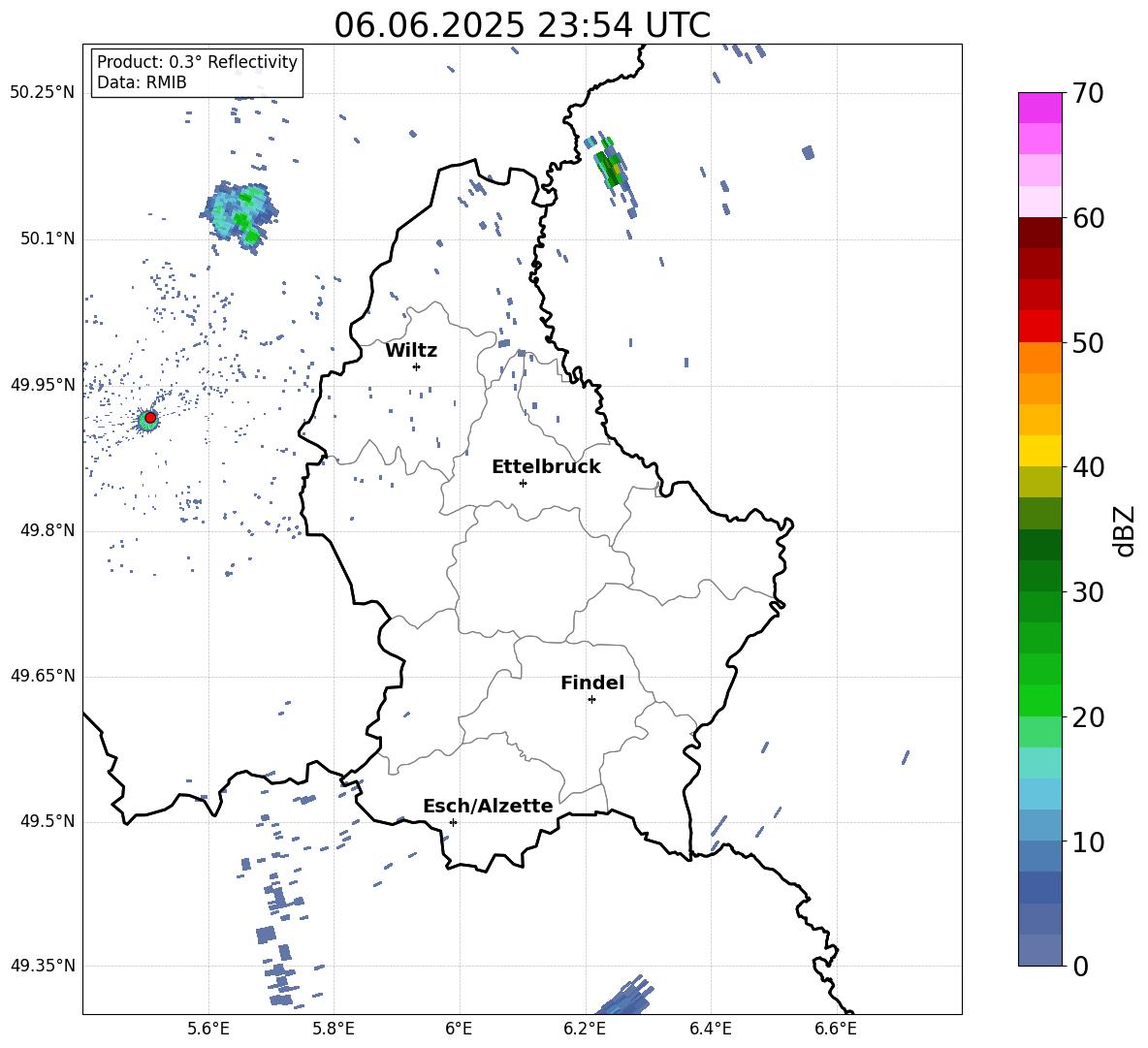
Task: Click the Ettelbruck city label
Action: tap(546, 467)
